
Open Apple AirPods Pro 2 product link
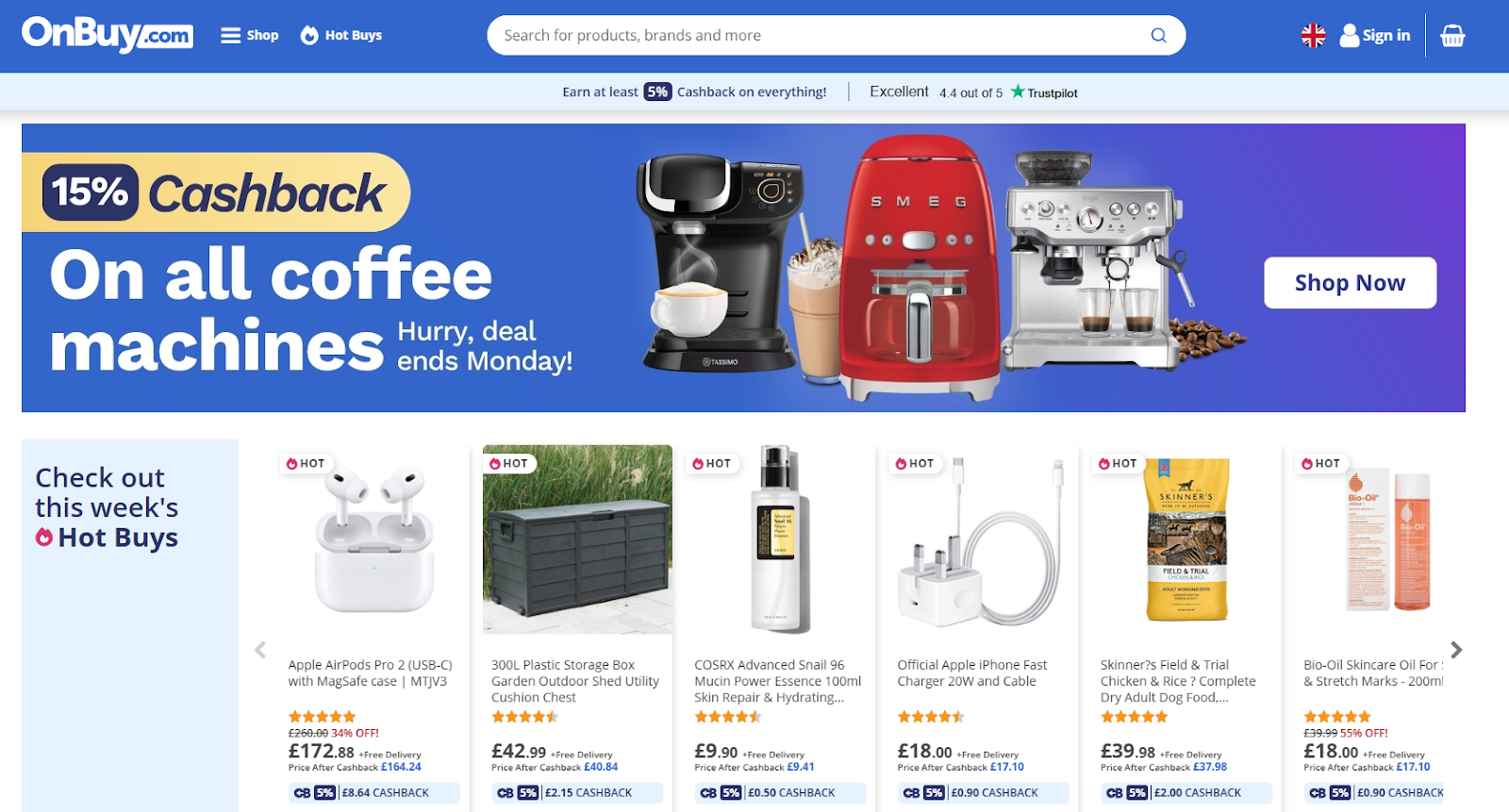pos(371,673)
